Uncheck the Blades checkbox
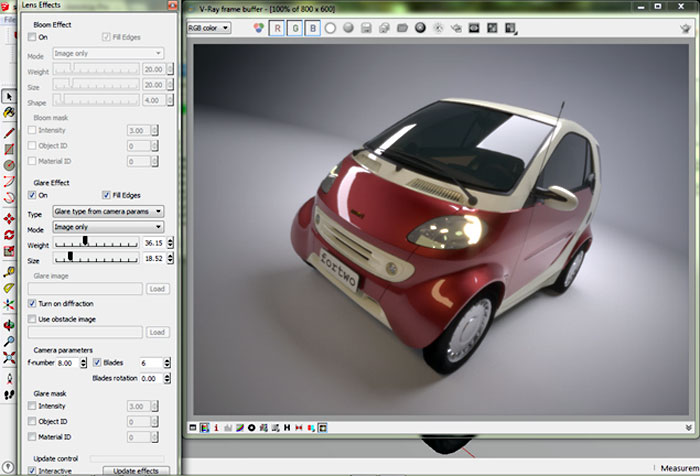700x476 pixels. (97, 363)
